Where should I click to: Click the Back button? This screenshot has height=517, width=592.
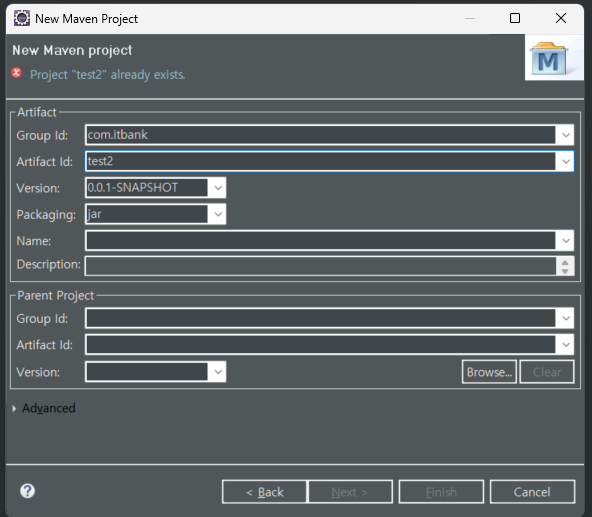(264, 492)
